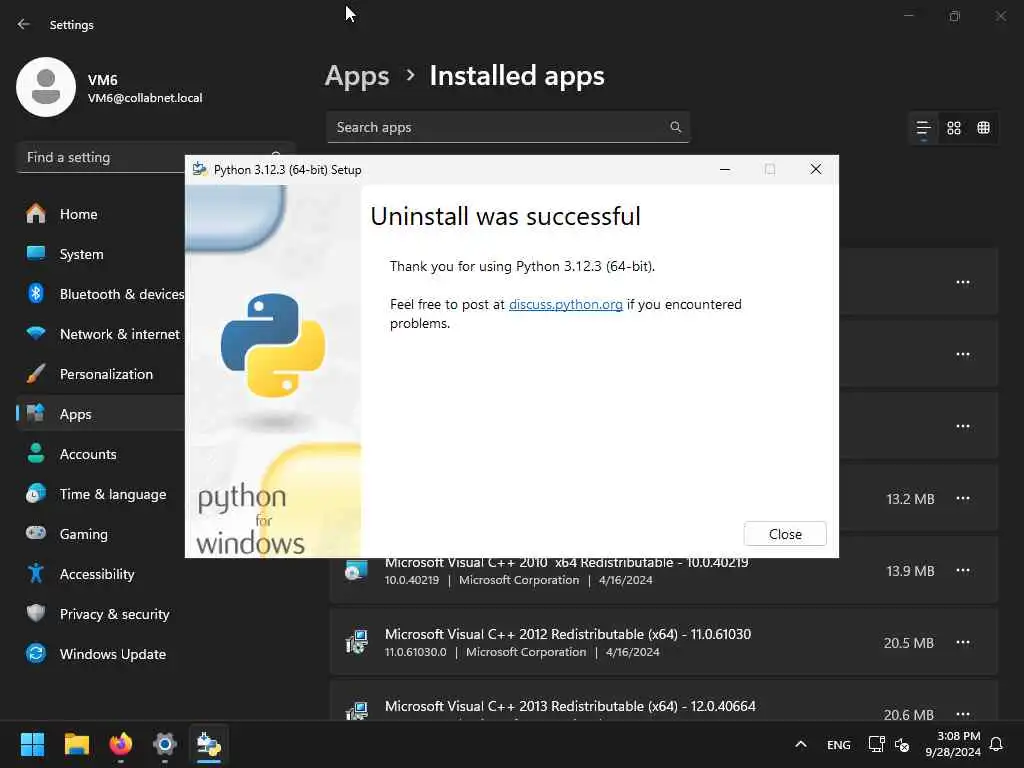Close the Python uninstall success dialog
Image resolution: width=1024 pixels, height=768 pixels.
click(x=784, y=534)
